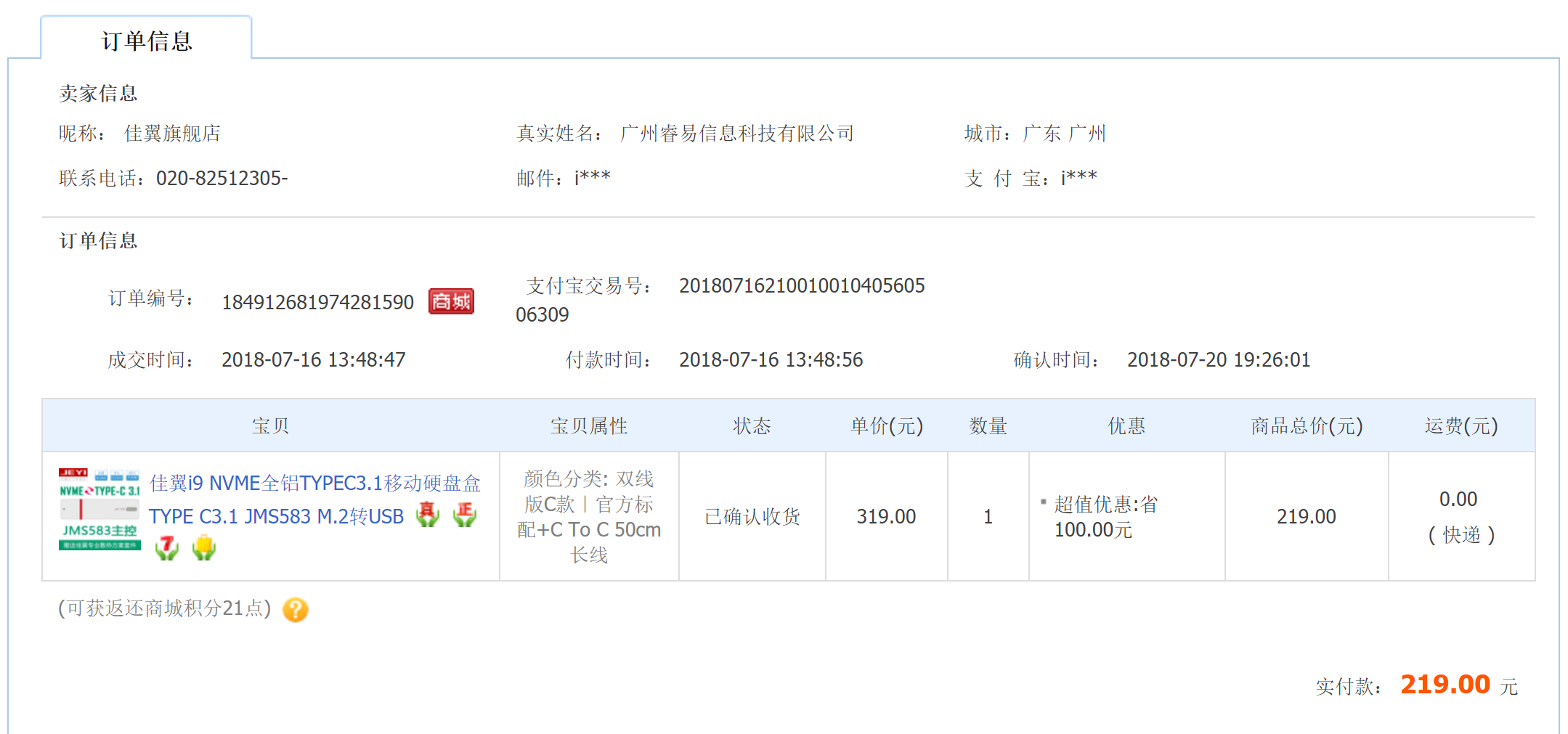The image size is (1568, 734).
Task: Click the 确认时间 value 2018-07-20 19:26:01
Action: pos(1219,360)
